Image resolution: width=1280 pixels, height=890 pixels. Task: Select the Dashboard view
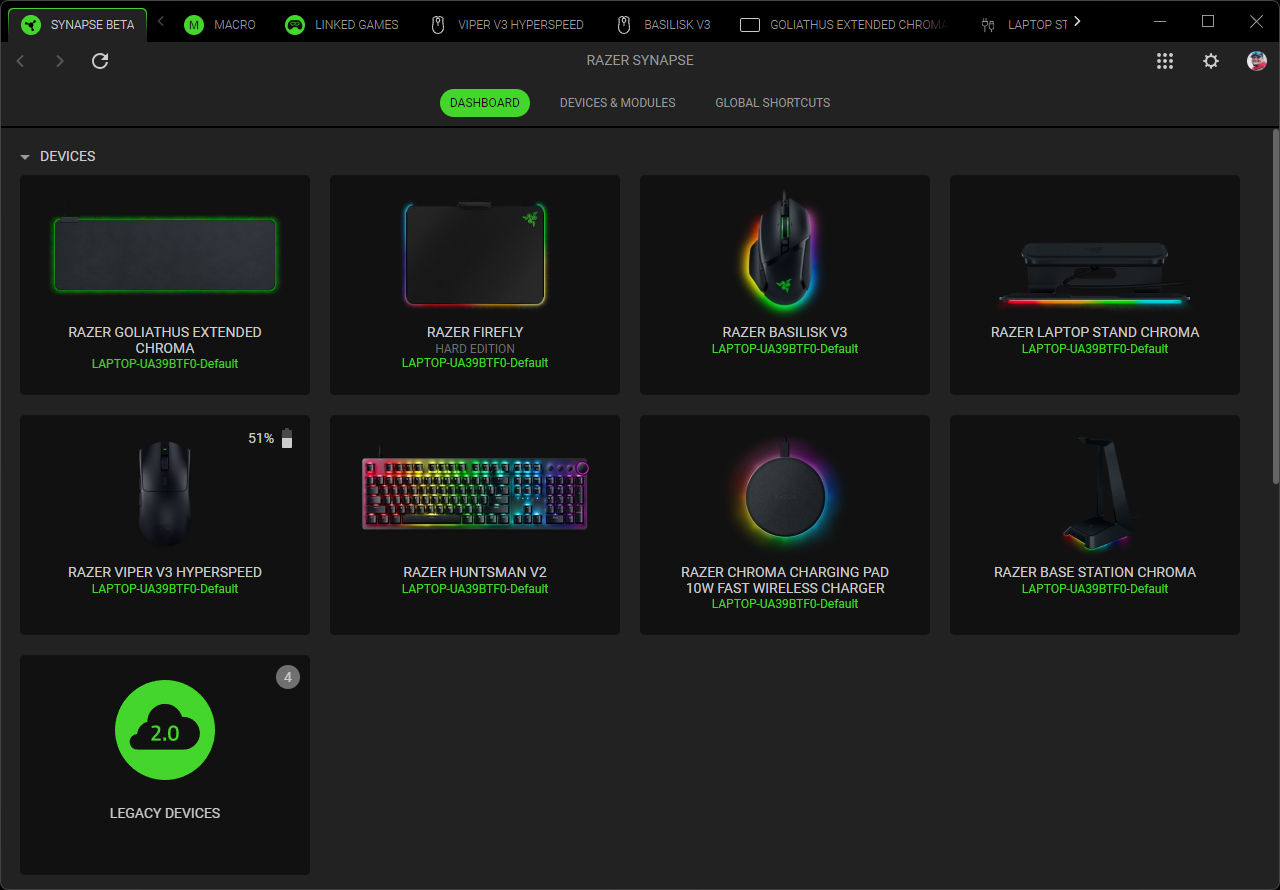coord(485,103)
